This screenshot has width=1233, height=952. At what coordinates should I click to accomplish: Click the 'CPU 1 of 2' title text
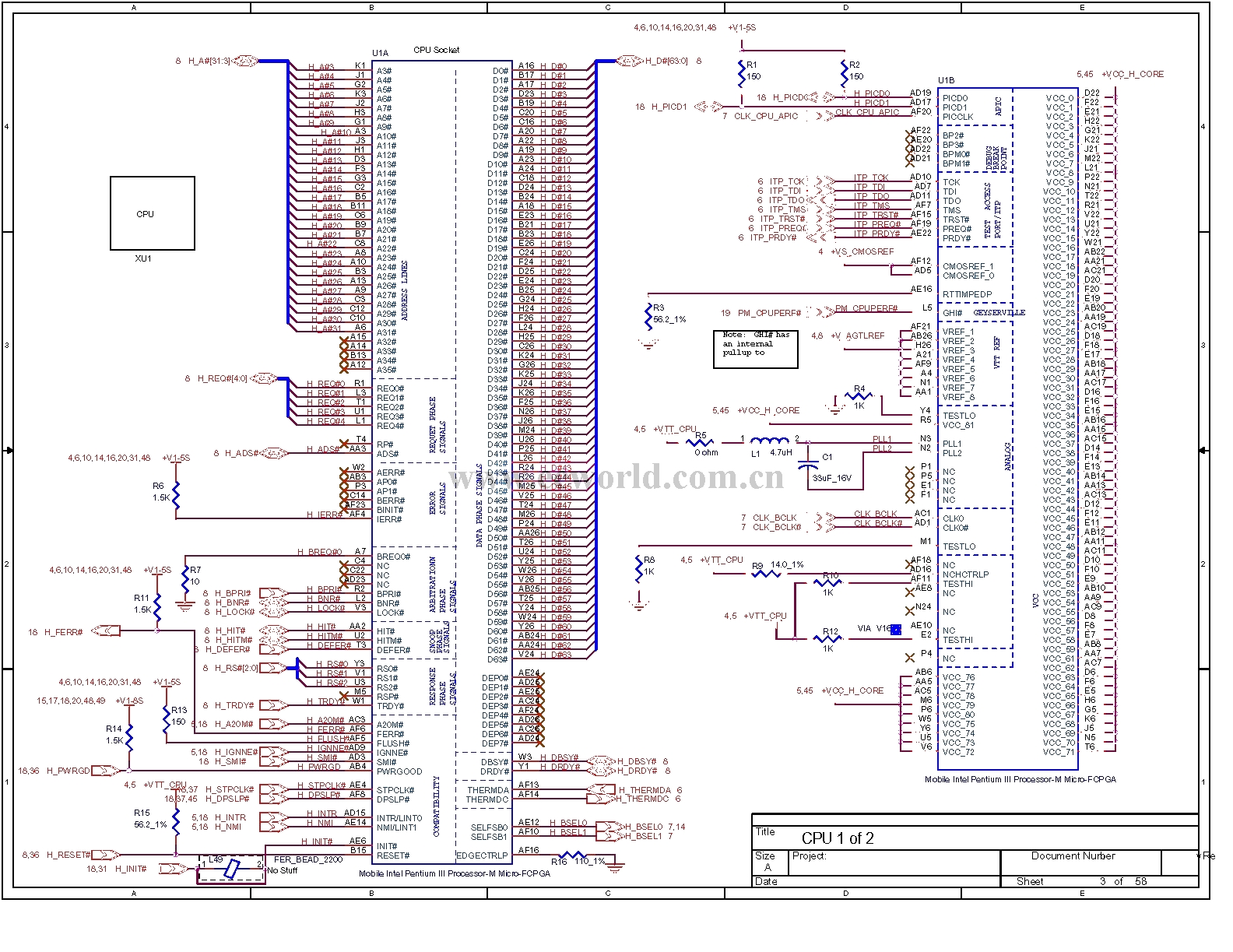838,838
